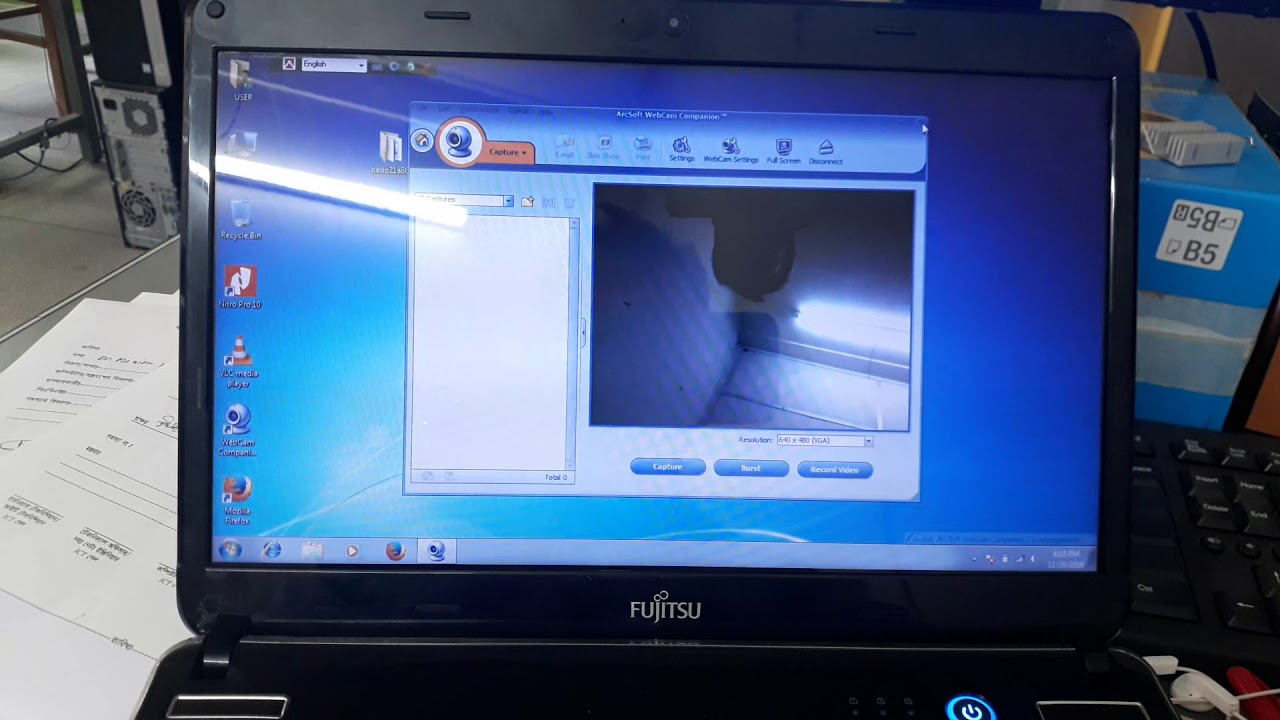Expand the Capture mode dropdown
1280x720 pixels.
[507, 152]
